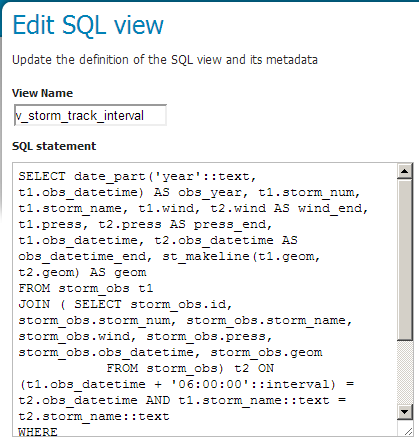
Task: Click the line starting 'JOIN ( SELECT storm_obs.id,'
Action: (125, 304)
